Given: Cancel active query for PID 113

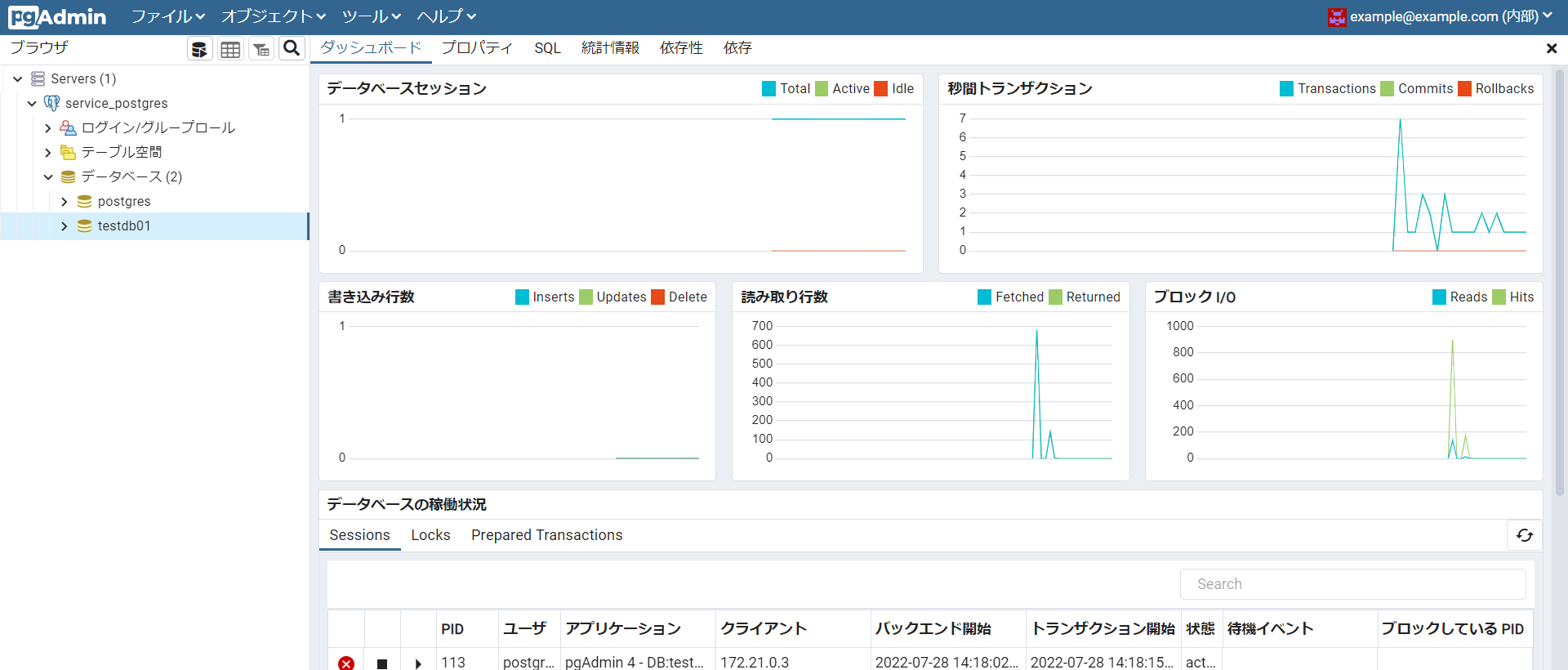Looking at the screenshot, I should click(x=382, y=663).
